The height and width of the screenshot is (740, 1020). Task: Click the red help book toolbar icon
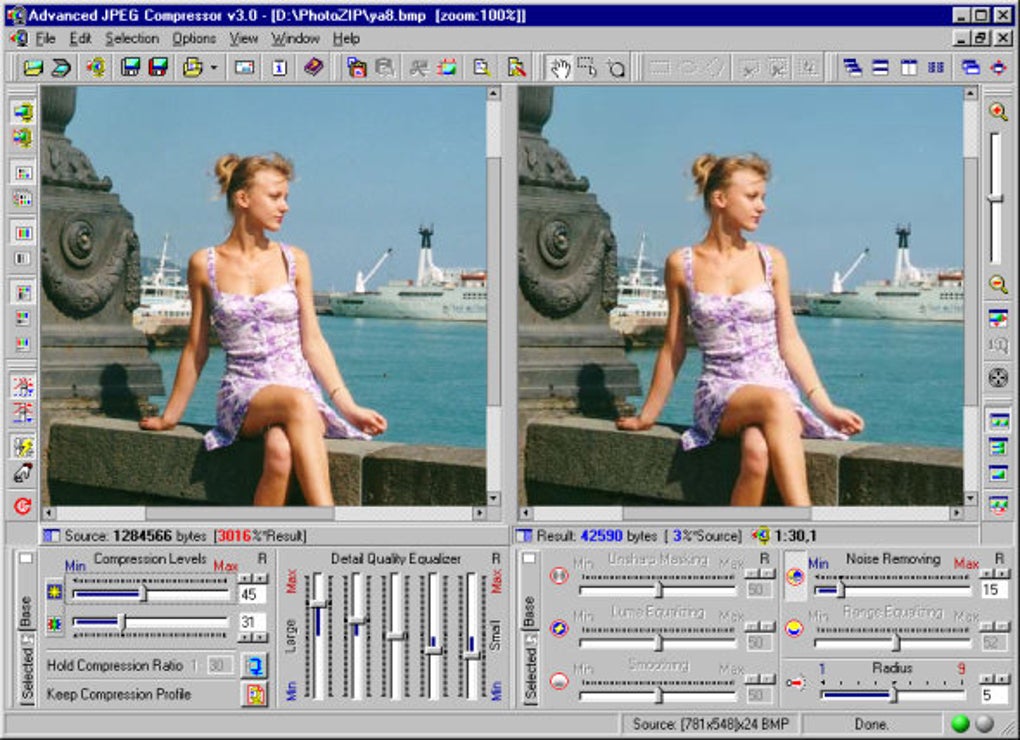point(314,68)
